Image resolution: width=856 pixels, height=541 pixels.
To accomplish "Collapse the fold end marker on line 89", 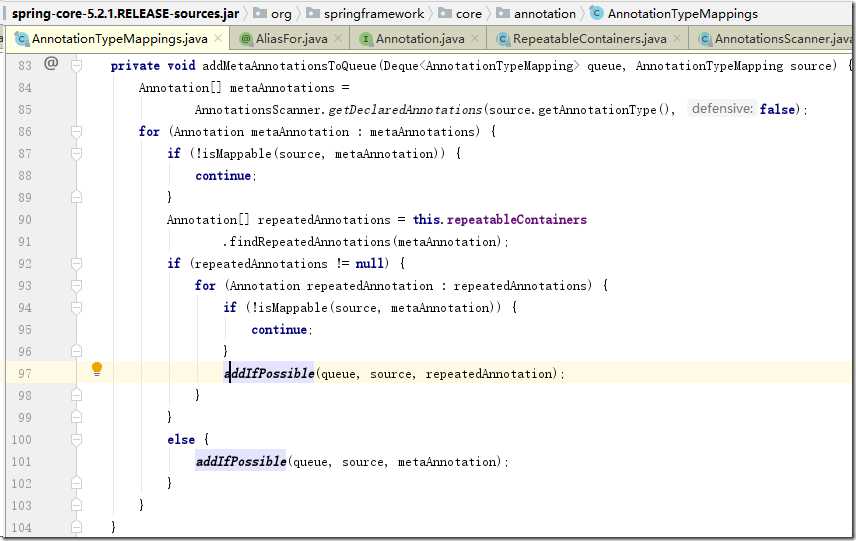I will coord(76,197).
